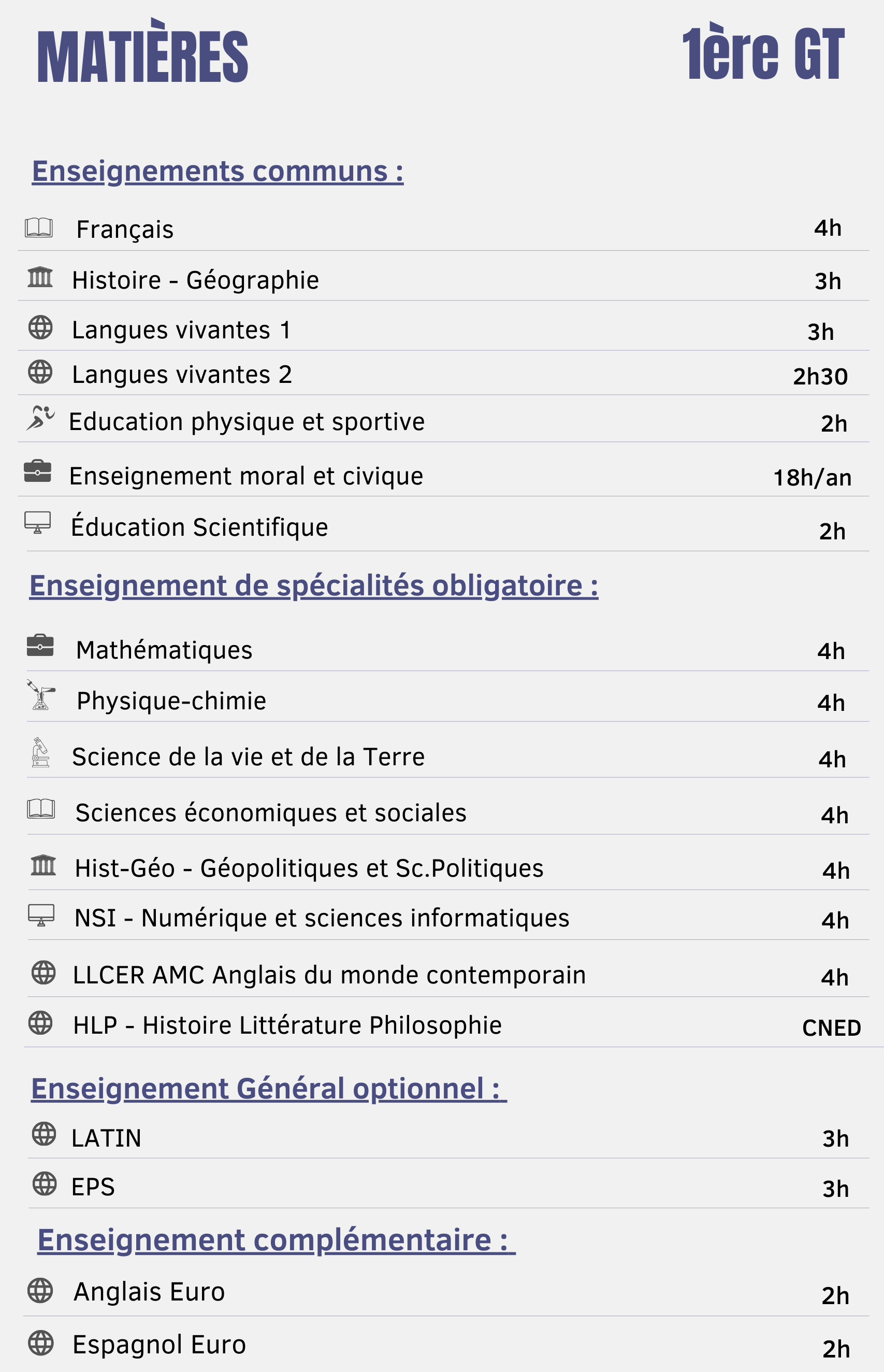Open the Enseignement complémentaire heading
Viewport: 884px width, 1372px height.
276,1239
